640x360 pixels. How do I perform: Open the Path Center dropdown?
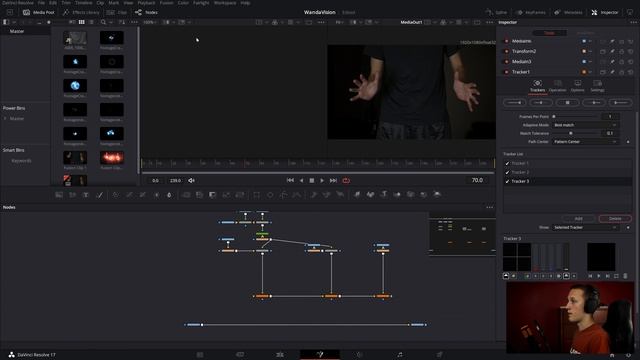pyautogui.click(x=585, y=142)
